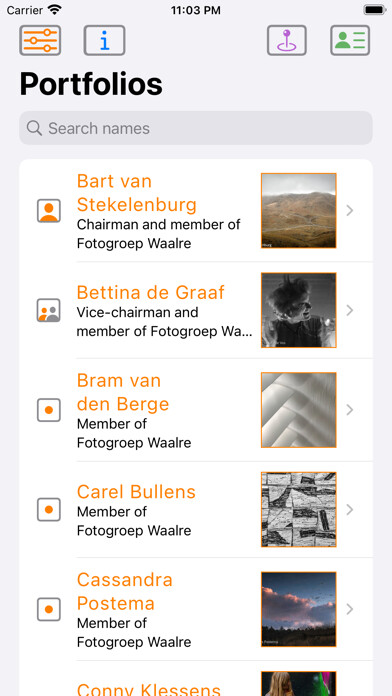The image size is (392, 696).
Task: Open Cassandra Postema's sunset clouds thumbnail
Action: coord(299,609)
